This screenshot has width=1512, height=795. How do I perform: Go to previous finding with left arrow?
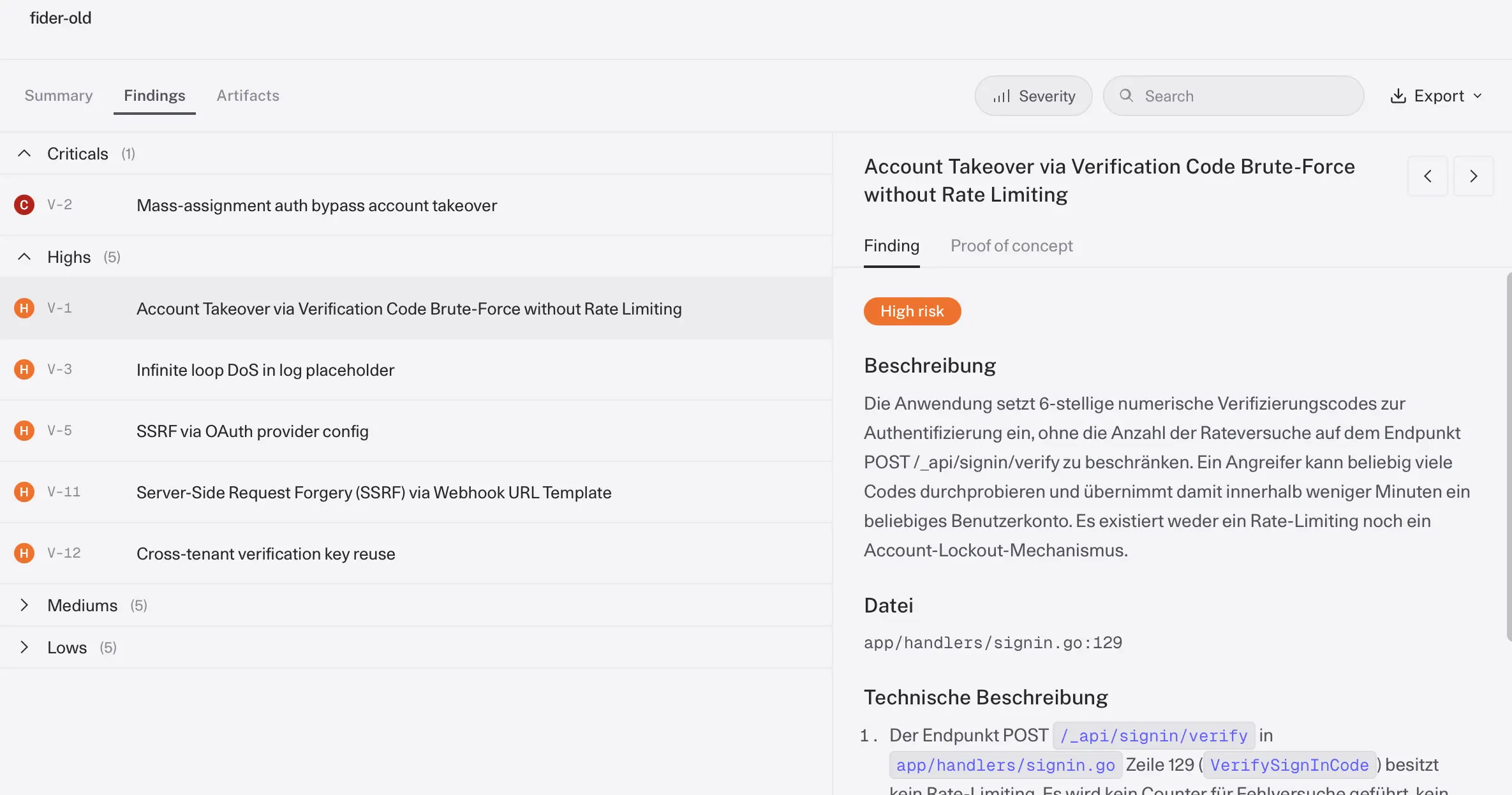[x=1428, y=176]
